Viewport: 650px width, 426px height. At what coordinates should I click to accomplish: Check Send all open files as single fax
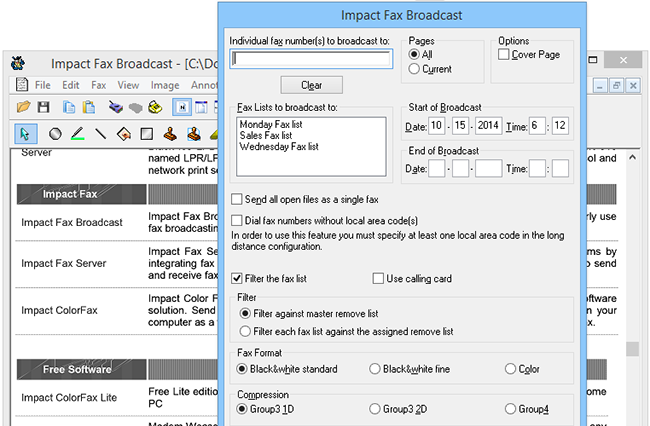tap(237, 200)
